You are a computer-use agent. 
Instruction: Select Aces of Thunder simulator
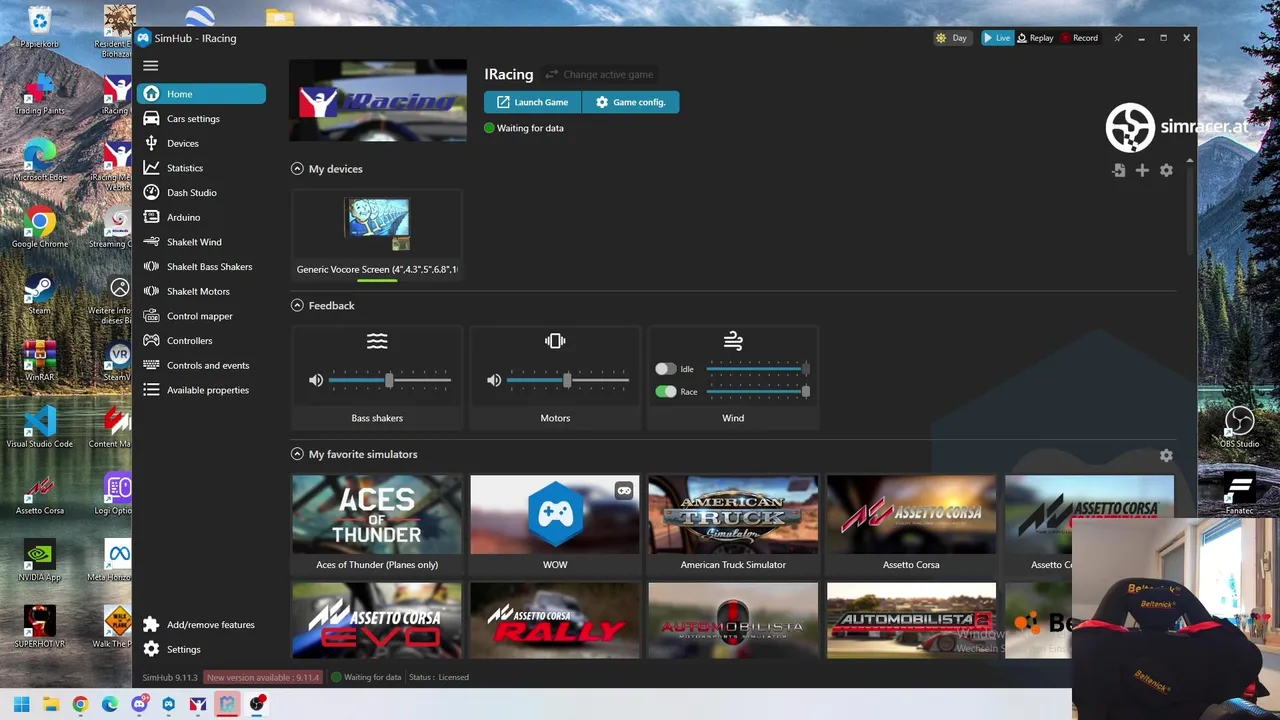point(377,524)
